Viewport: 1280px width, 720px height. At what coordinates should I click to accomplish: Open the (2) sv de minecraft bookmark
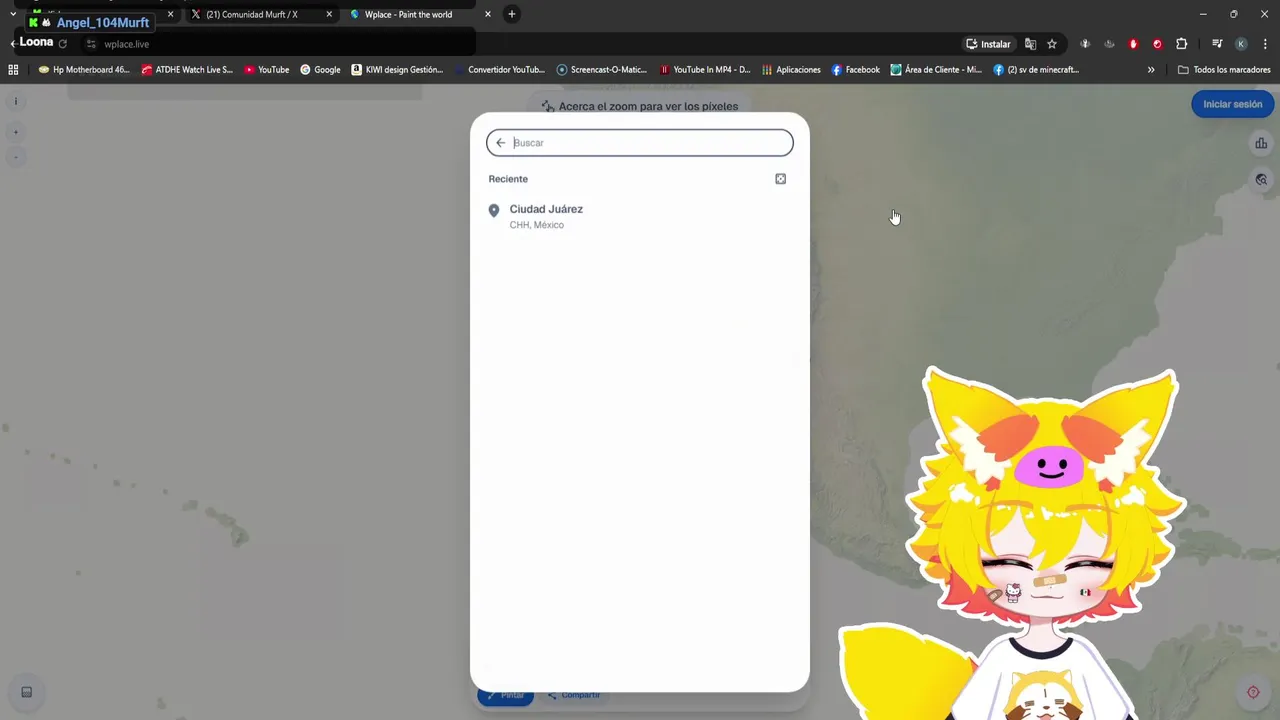(x=1036, y=70)
